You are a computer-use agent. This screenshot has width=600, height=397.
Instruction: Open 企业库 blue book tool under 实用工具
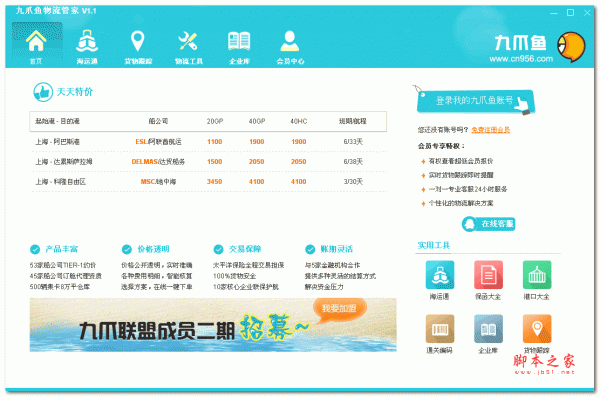tap(488, 328)
